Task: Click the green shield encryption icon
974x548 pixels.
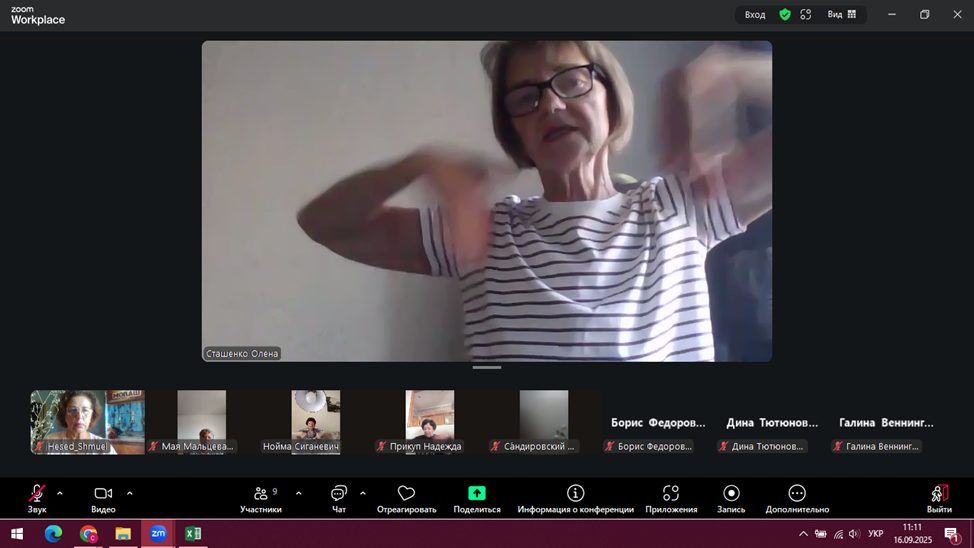Action: point(785,14)
